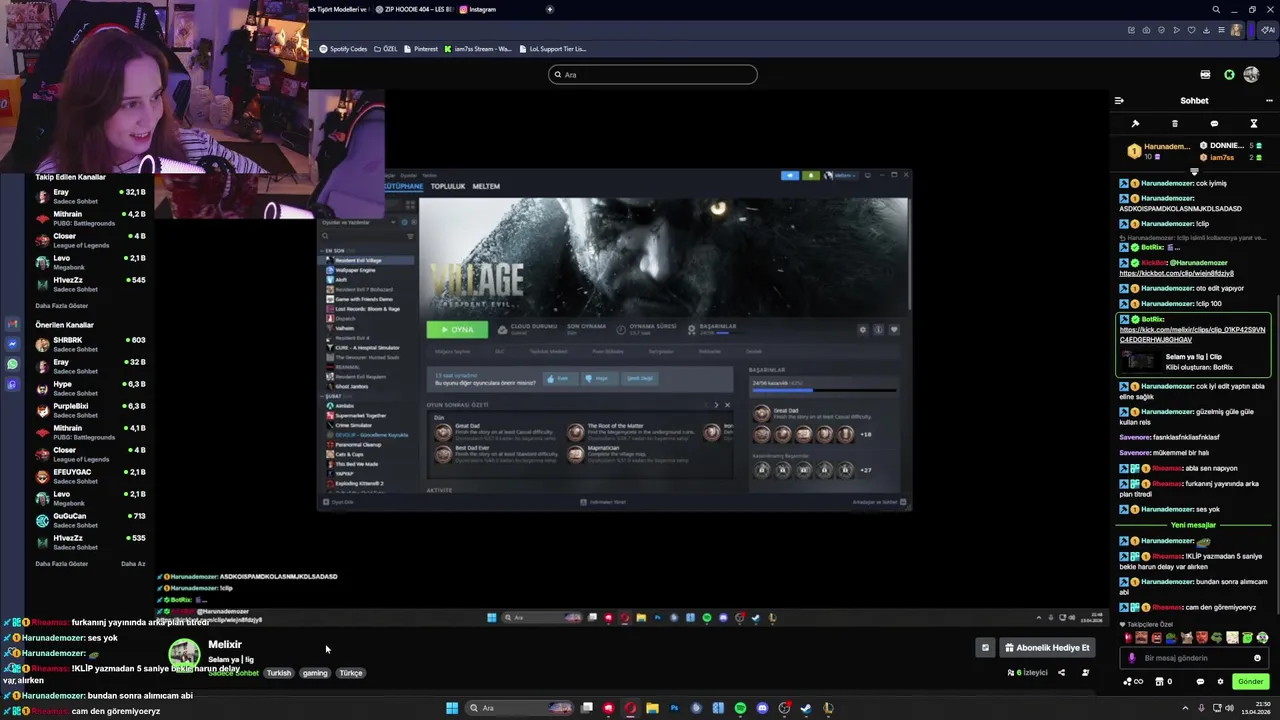Expand followed channels via 'Daha Fazla Göster'
This screenshot has height=720, width=1280.
62,306
